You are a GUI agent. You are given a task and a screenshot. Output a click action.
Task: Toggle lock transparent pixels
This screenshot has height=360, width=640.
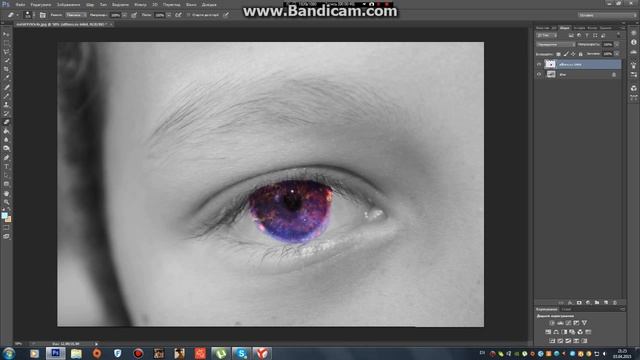(558, 54)
